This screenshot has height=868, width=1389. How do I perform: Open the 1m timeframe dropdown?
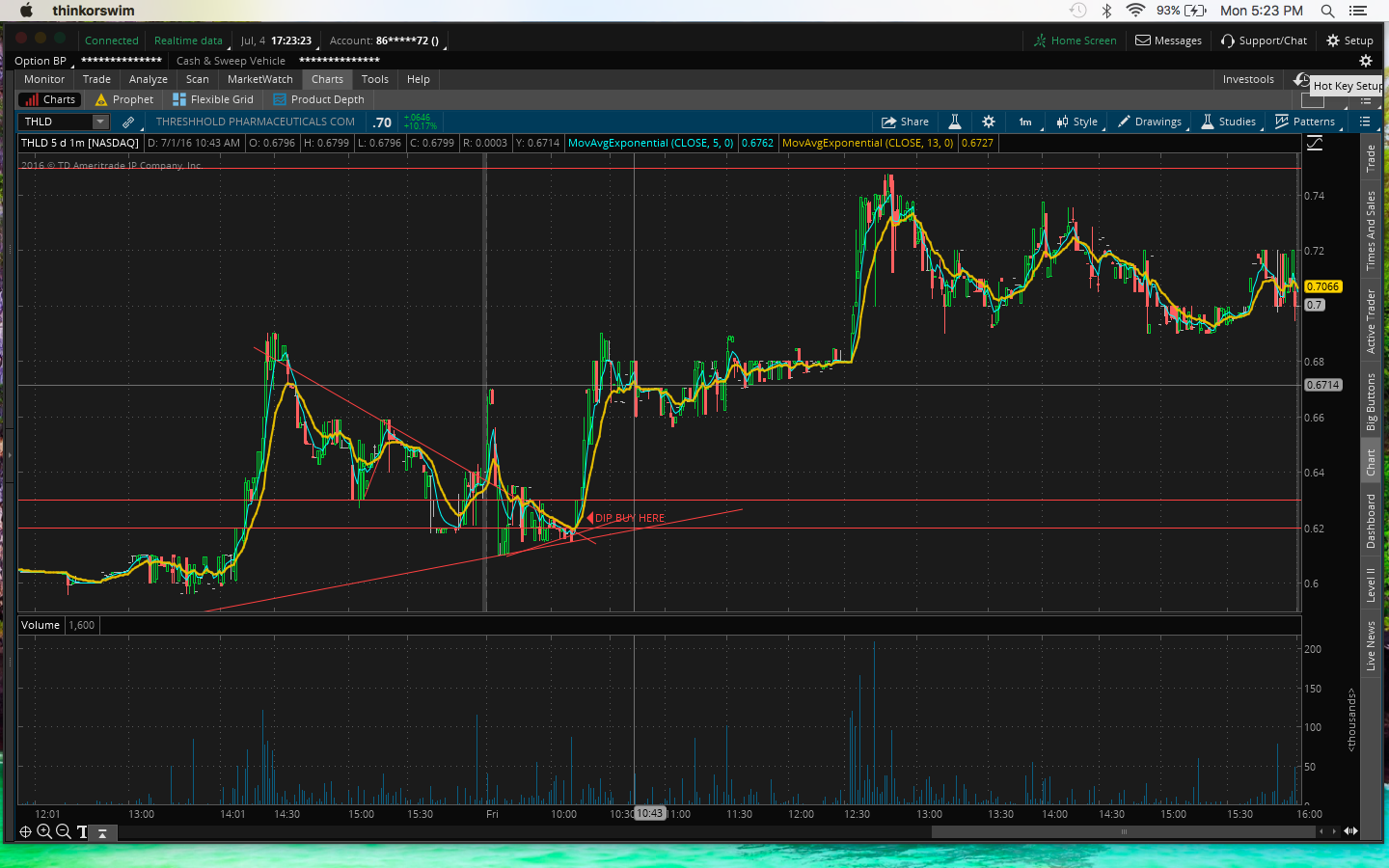pyautogui.click(x=1025, y=122)
